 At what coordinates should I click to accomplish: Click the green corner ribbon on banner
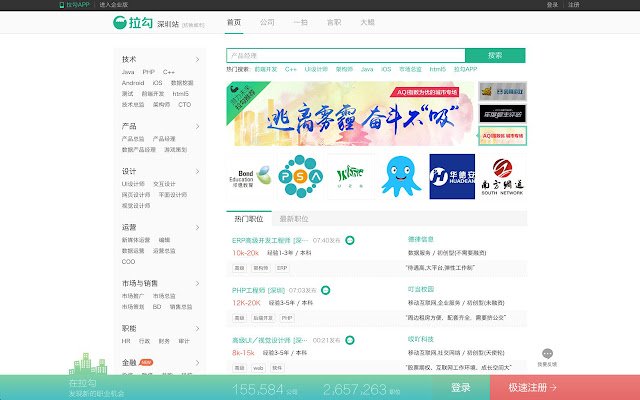tap(244, 97)
